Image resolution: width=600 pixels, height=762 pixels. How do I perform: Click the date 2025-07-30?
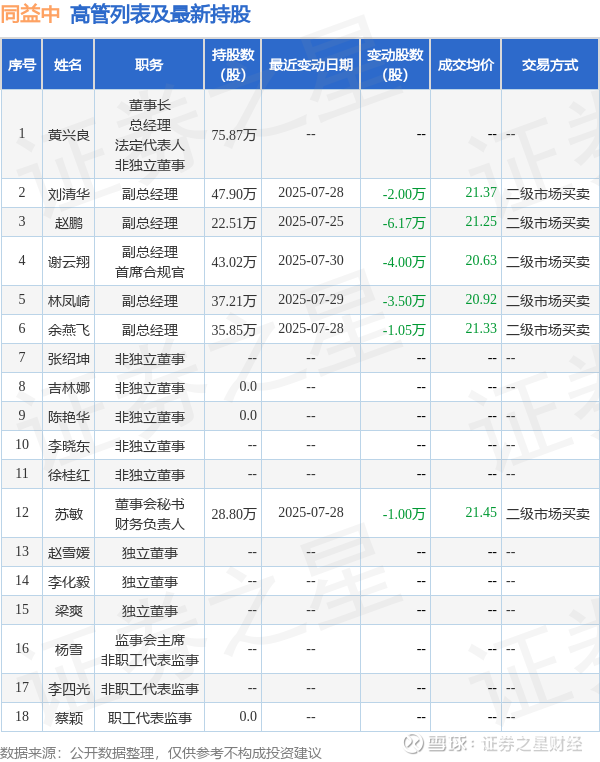coord(311,260)
